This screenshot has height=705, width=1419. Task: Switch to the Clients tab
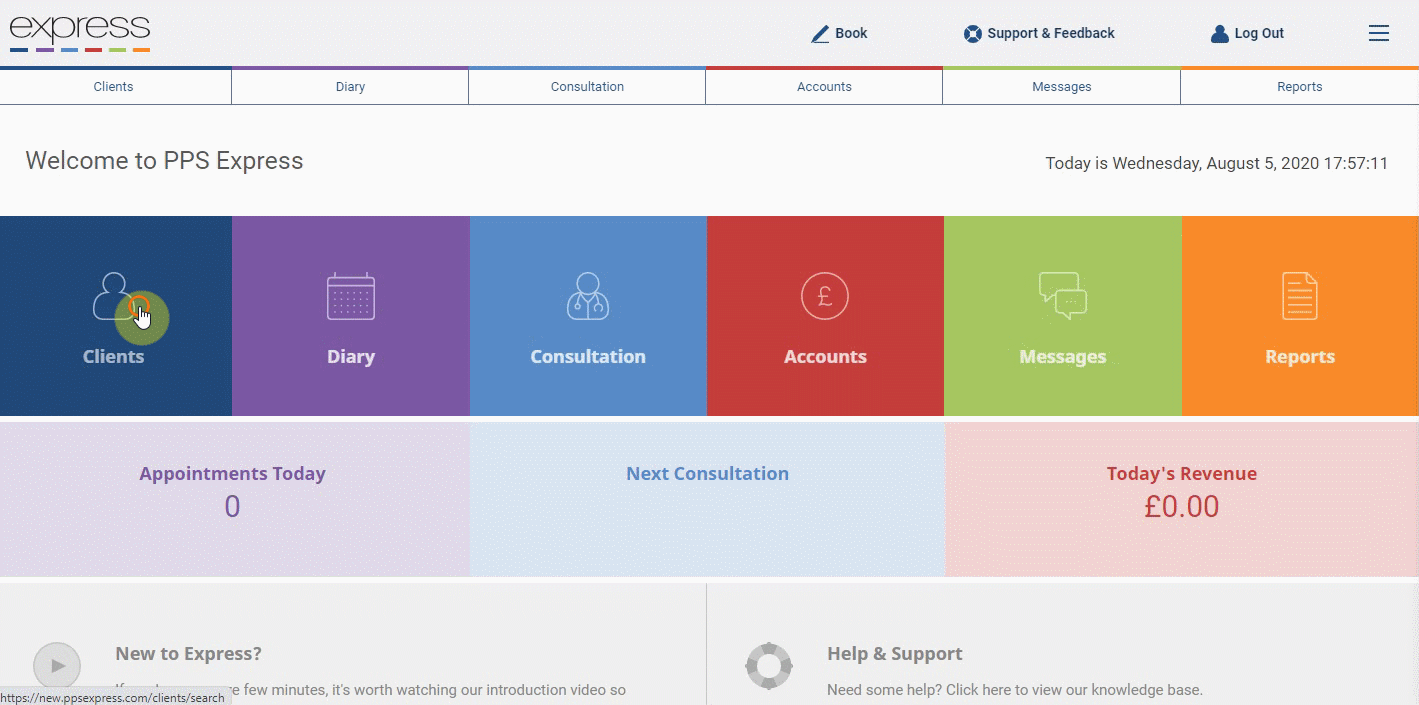pyautogui.click(x=116, y=87)
